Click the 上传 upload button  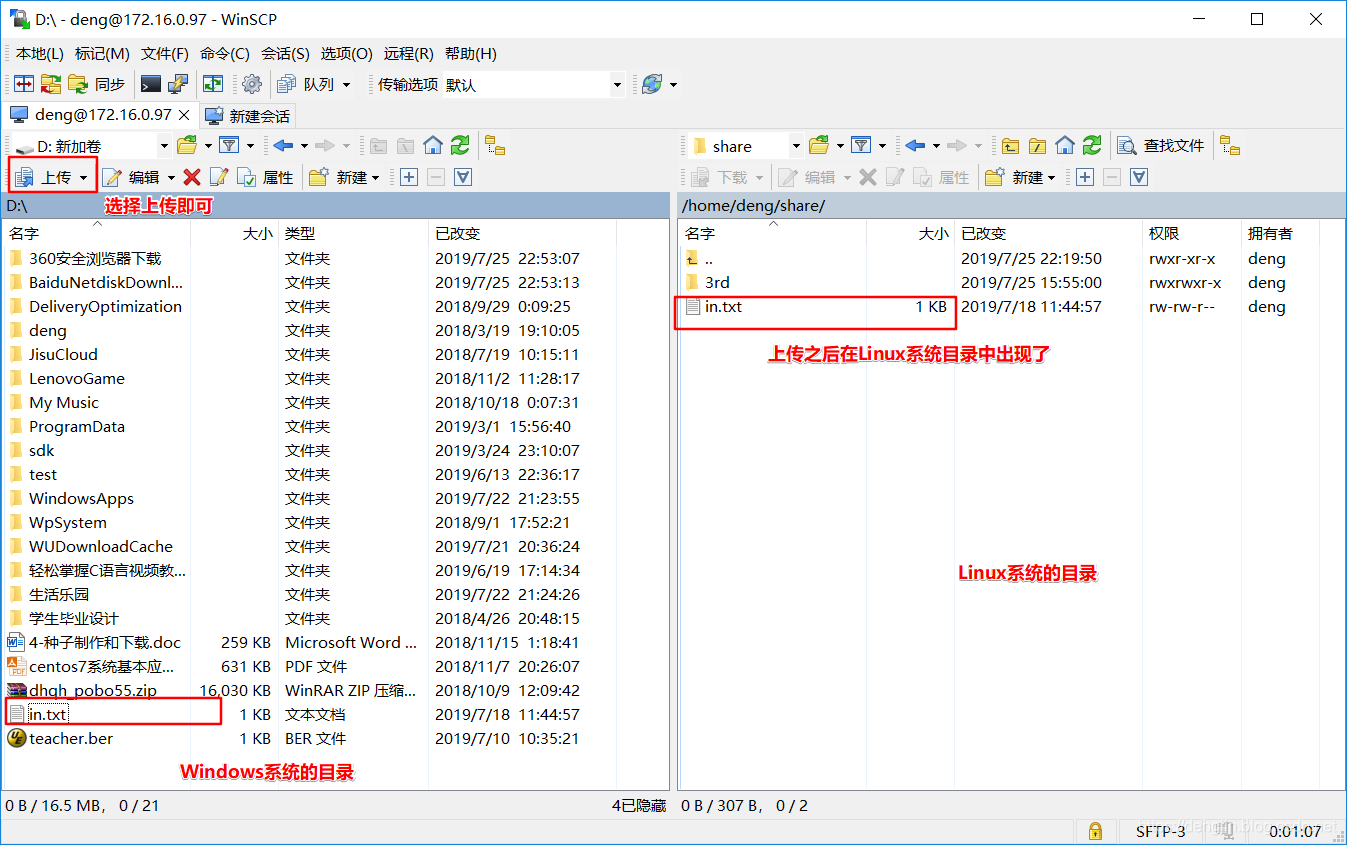coord(44,177)
